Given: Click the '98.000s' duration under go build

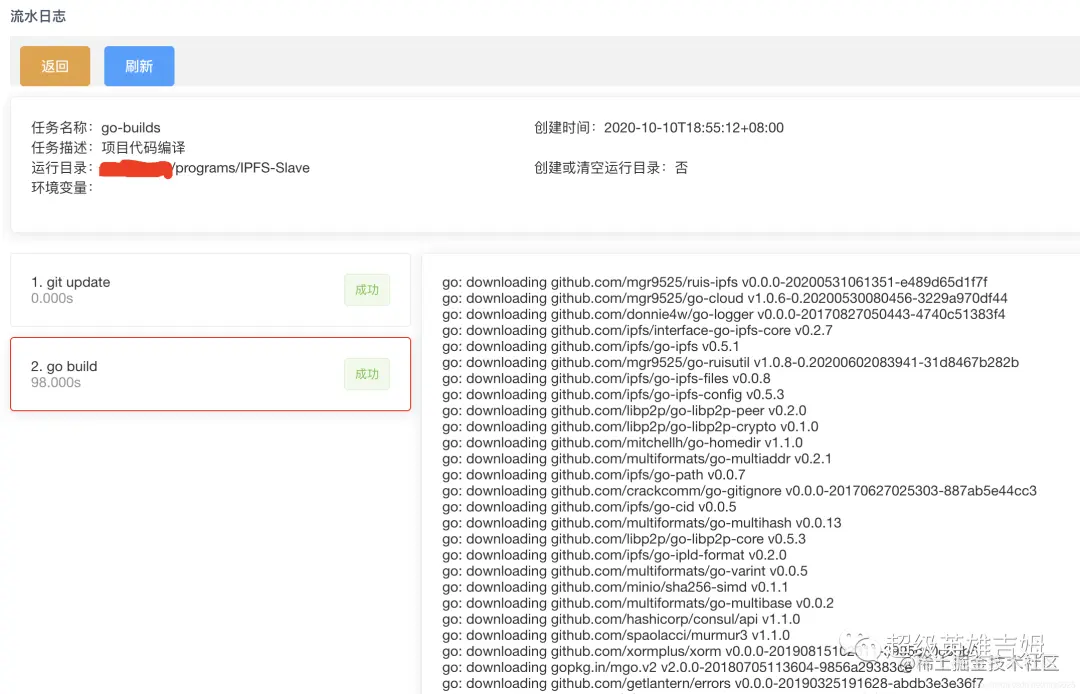Looking at the screenshot, I should [x=56, y=382].
